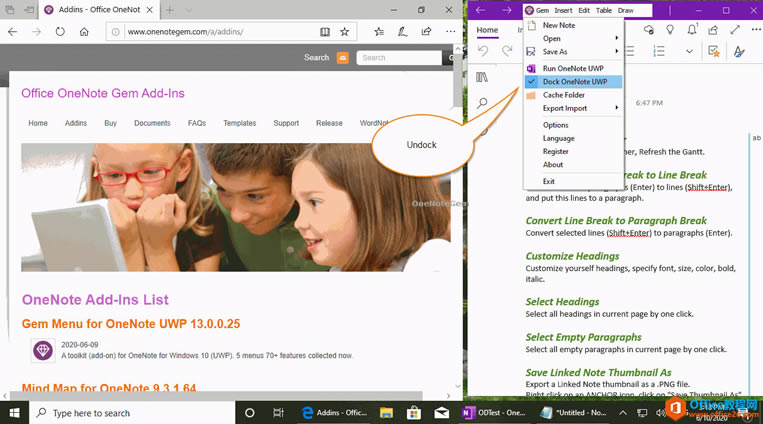
Task: Click the website search input field
Action: pos(397,58)
